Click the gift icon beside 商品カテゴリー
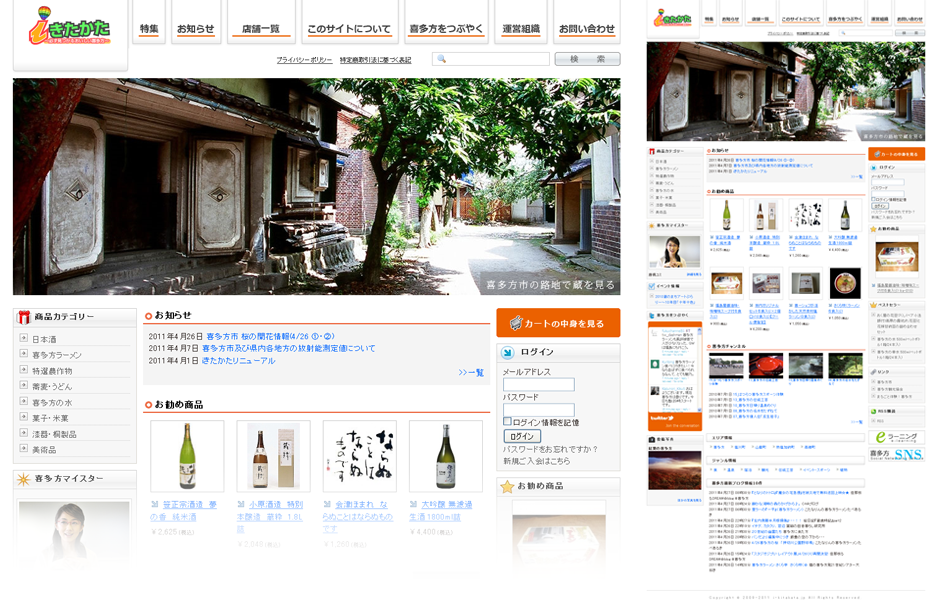The width and height of the screenshot is (950, 603). click(24, 317)
